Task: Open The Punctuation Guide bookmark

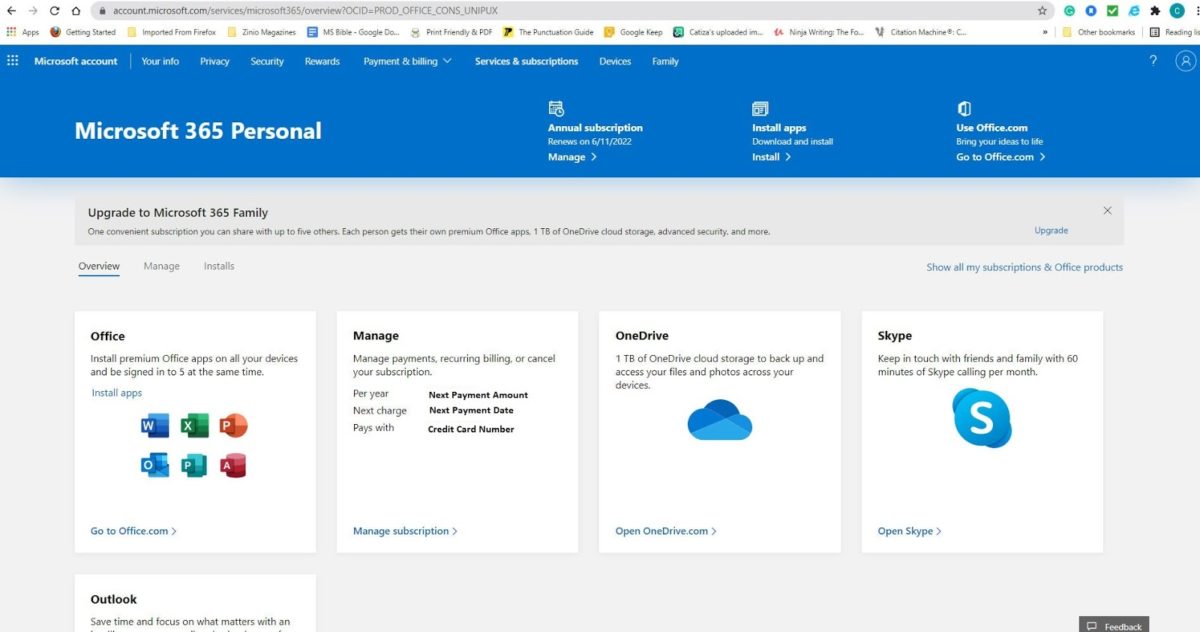Action: tap(548, 32)
